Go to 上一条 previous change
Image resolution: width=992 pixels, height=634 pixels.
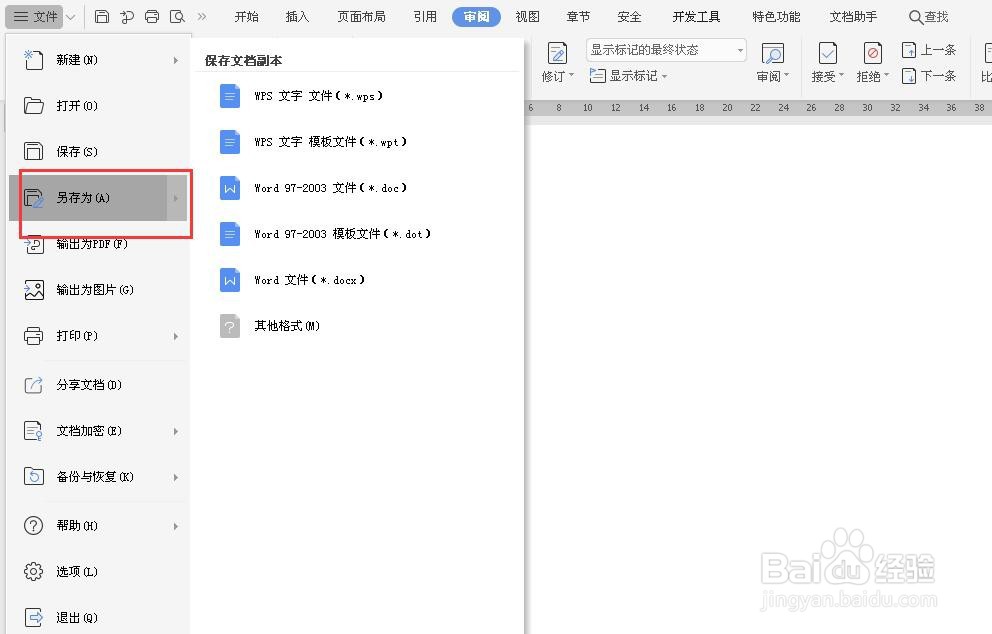929,50
